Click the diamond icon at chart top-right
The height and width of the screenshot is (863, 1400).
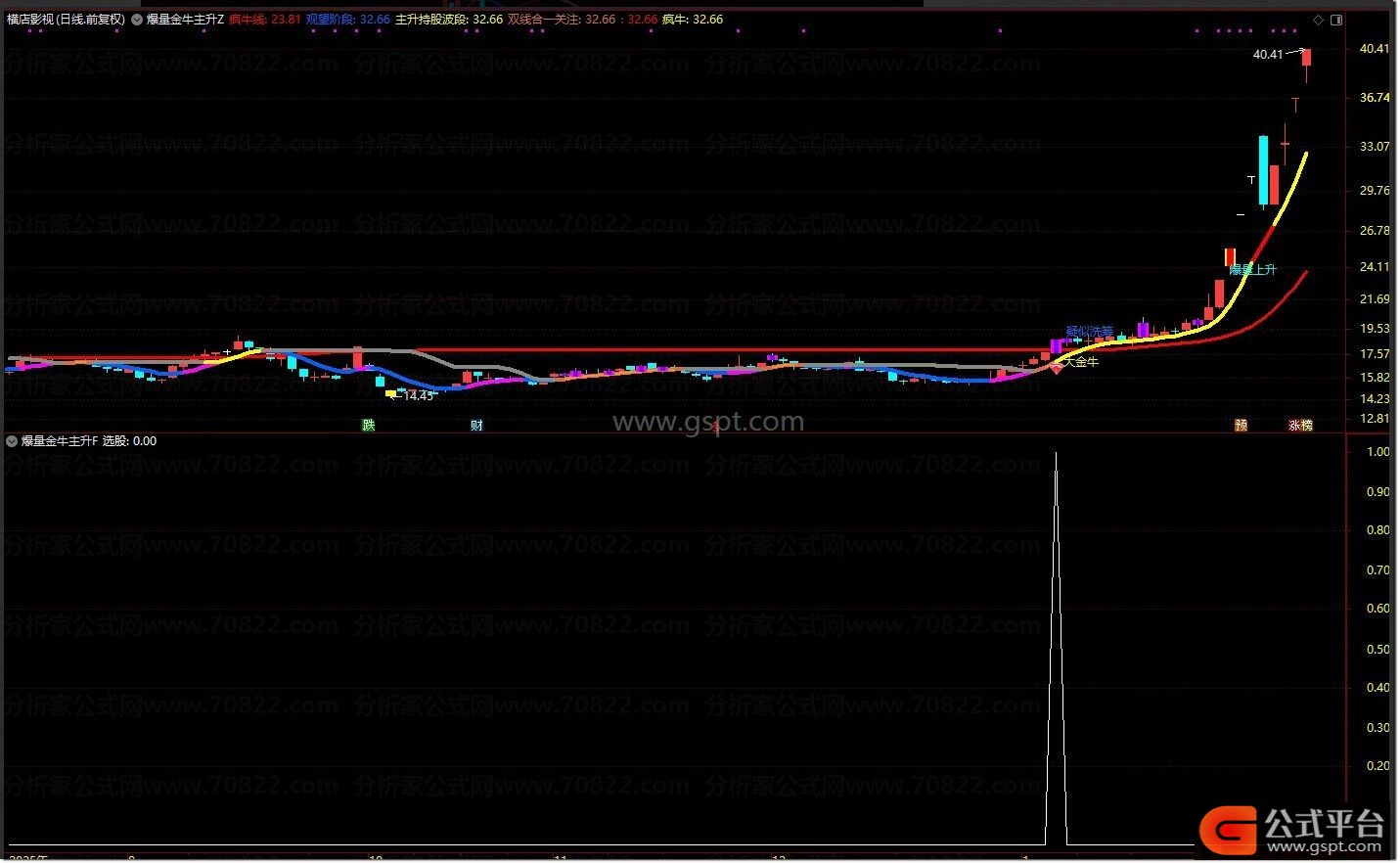click(1319, 20)
